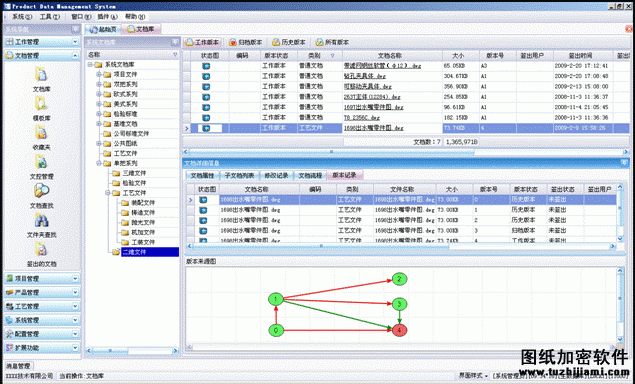Viewport: 635px width, 384px height.
Task: Open the 文档查找 document search icon
Action: (x=41, y=191)
